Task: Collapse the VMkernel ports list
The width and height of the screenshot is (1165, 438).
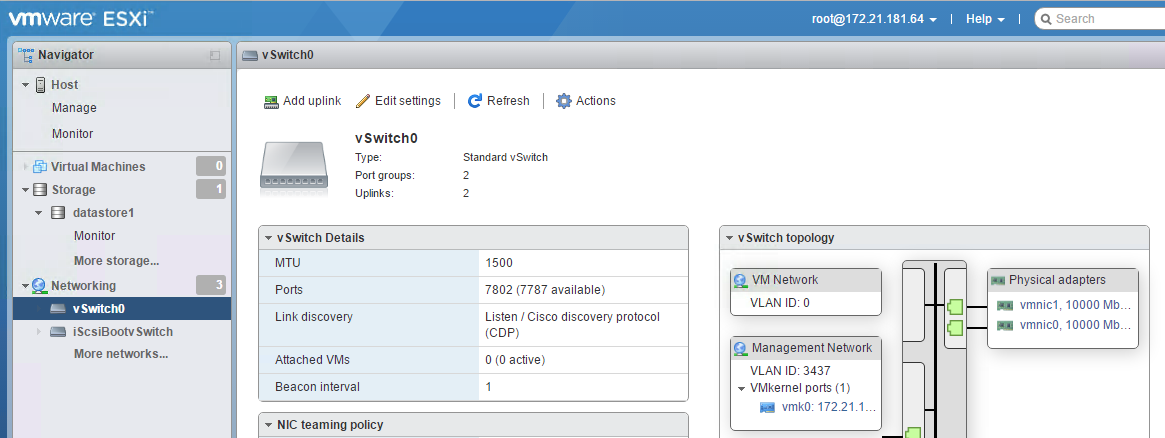Action: tap(741, 388)
